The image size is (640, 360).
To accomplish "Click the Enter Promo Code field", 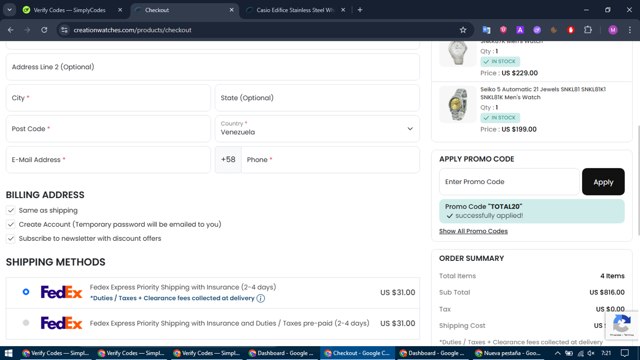I will (509, 182).
